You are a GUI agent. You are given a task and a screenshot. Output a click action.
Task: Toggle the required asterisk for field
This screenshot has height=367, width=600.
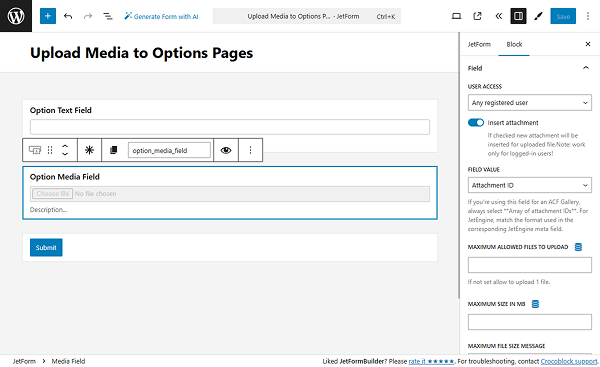(x=89, y=150)
